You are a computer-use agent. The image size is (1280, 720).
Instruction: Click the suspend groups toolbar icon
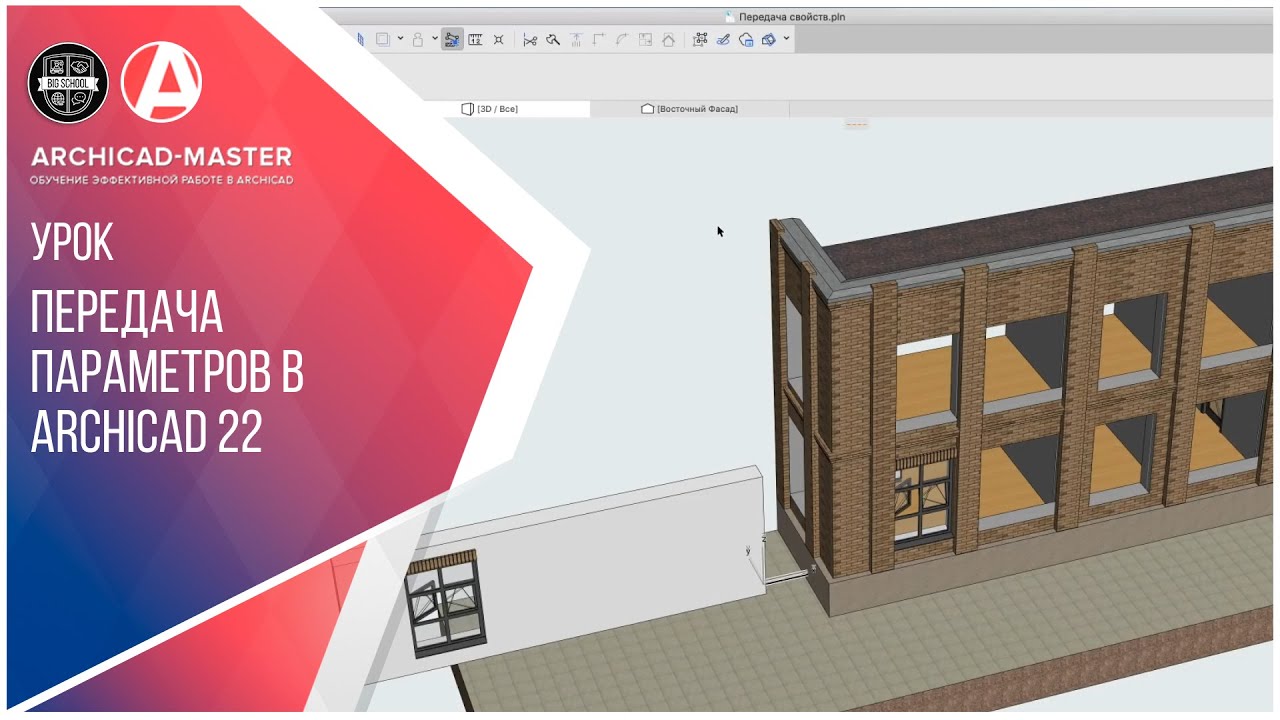point(382,39)
